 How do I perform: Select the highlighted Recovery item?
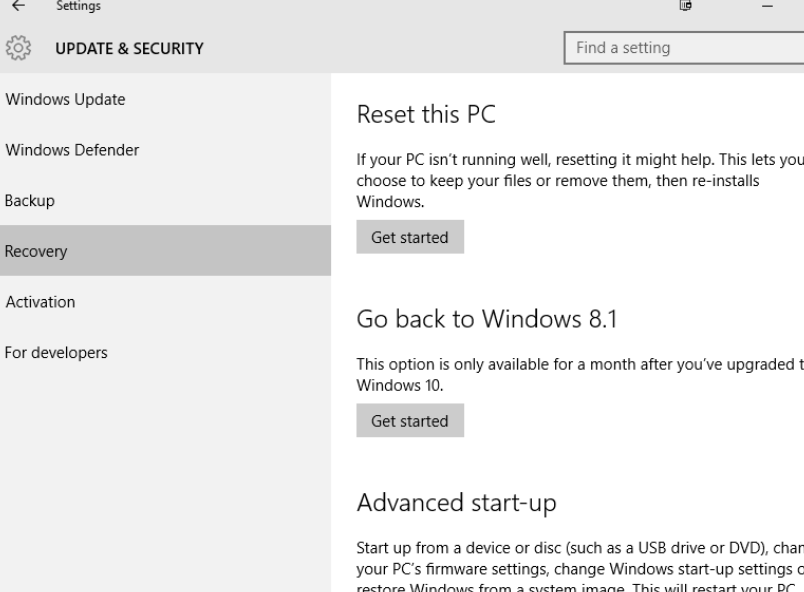[36, 252]
